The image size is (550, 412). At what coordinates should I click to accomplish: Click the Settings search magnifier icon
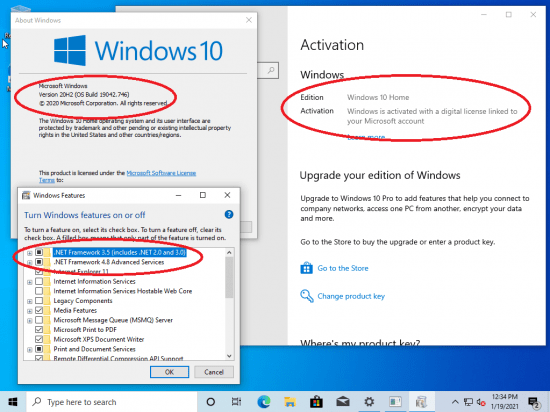pos(271,70)
